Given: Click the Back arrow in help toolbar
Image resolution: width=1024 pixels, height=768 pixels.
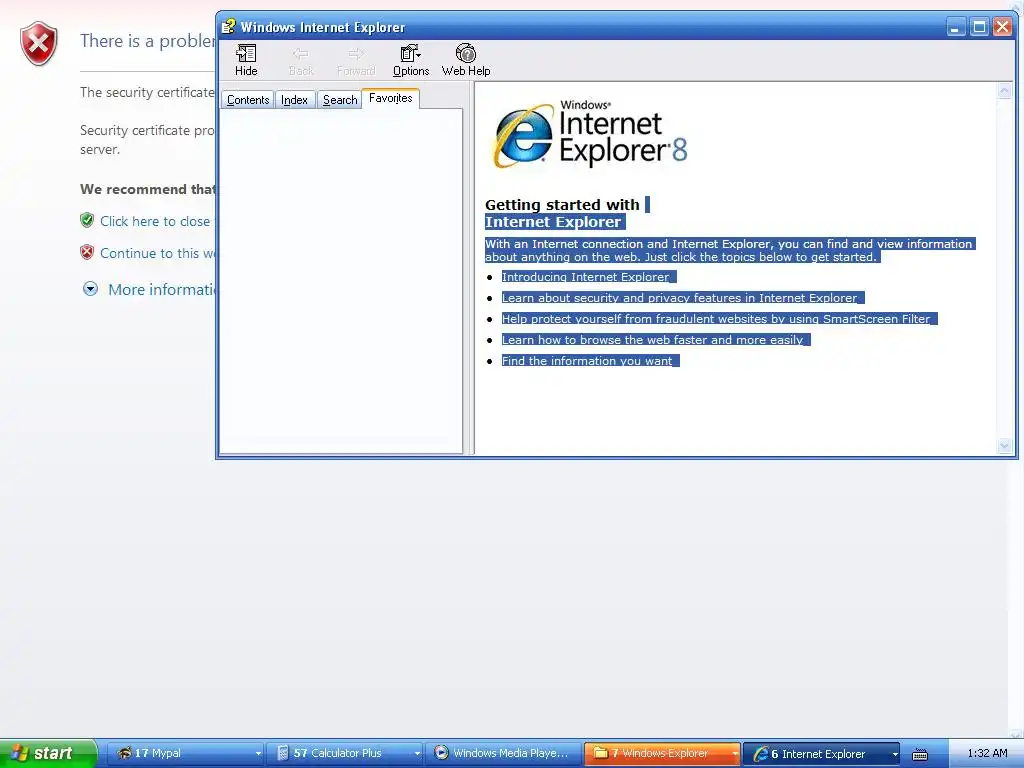Looking at the screenshot, I should 301,60.
